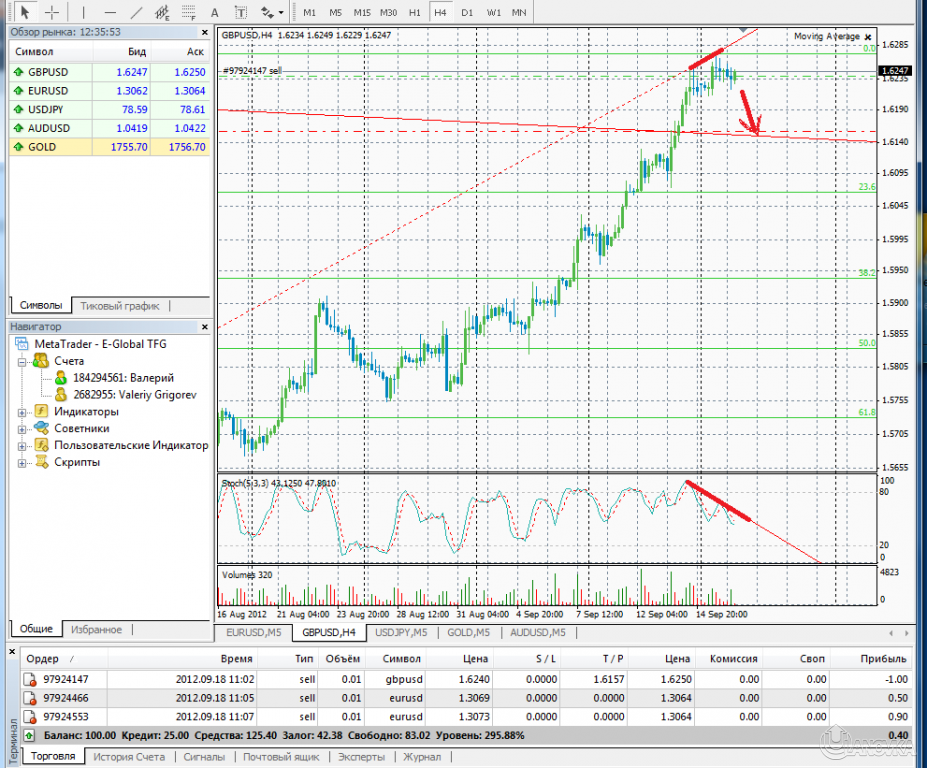Select the Trendline drawing tool
The width and height of the screenshot is (927, 768).
(135, 12)
